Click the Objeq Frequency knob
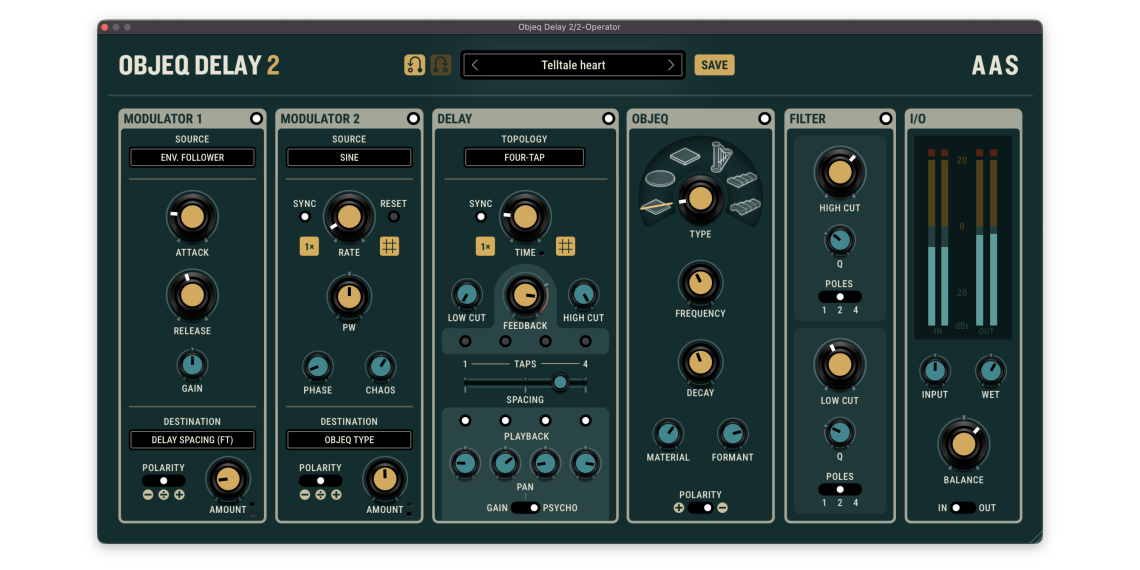This screenshot has height=570, width=1140. pos(700,283)
